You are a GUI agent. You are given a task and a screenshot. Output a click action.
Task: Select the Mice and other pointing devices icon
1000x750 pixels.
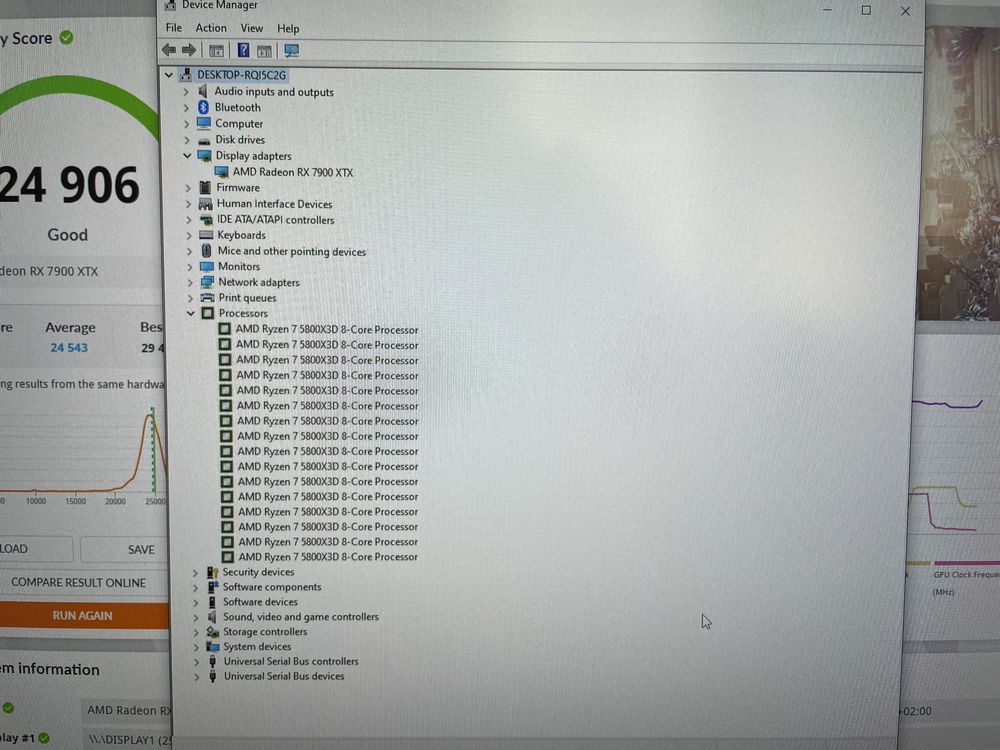(x=207, y=251)
